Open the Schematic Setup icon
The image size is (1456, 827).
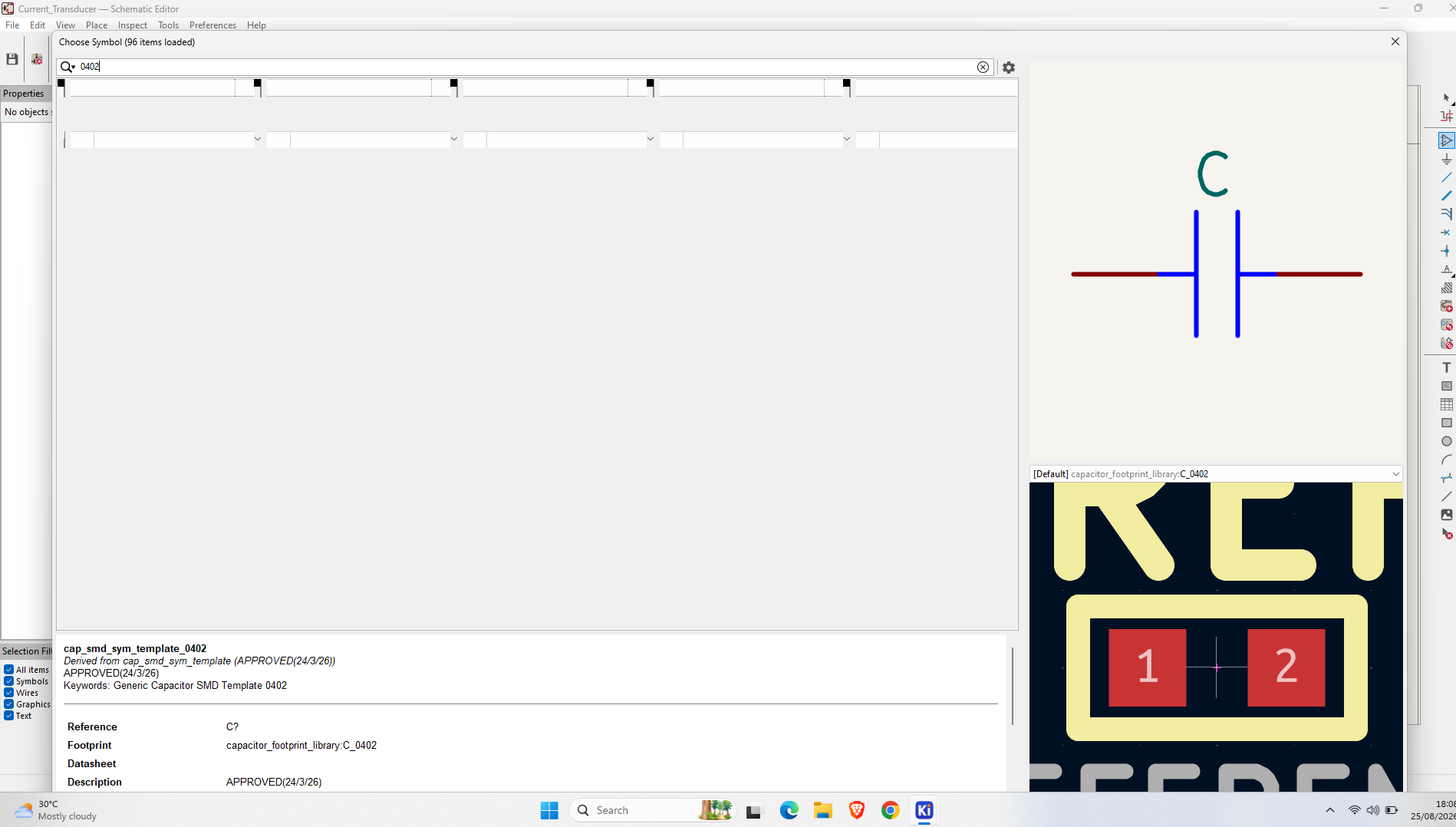[37, 59]
